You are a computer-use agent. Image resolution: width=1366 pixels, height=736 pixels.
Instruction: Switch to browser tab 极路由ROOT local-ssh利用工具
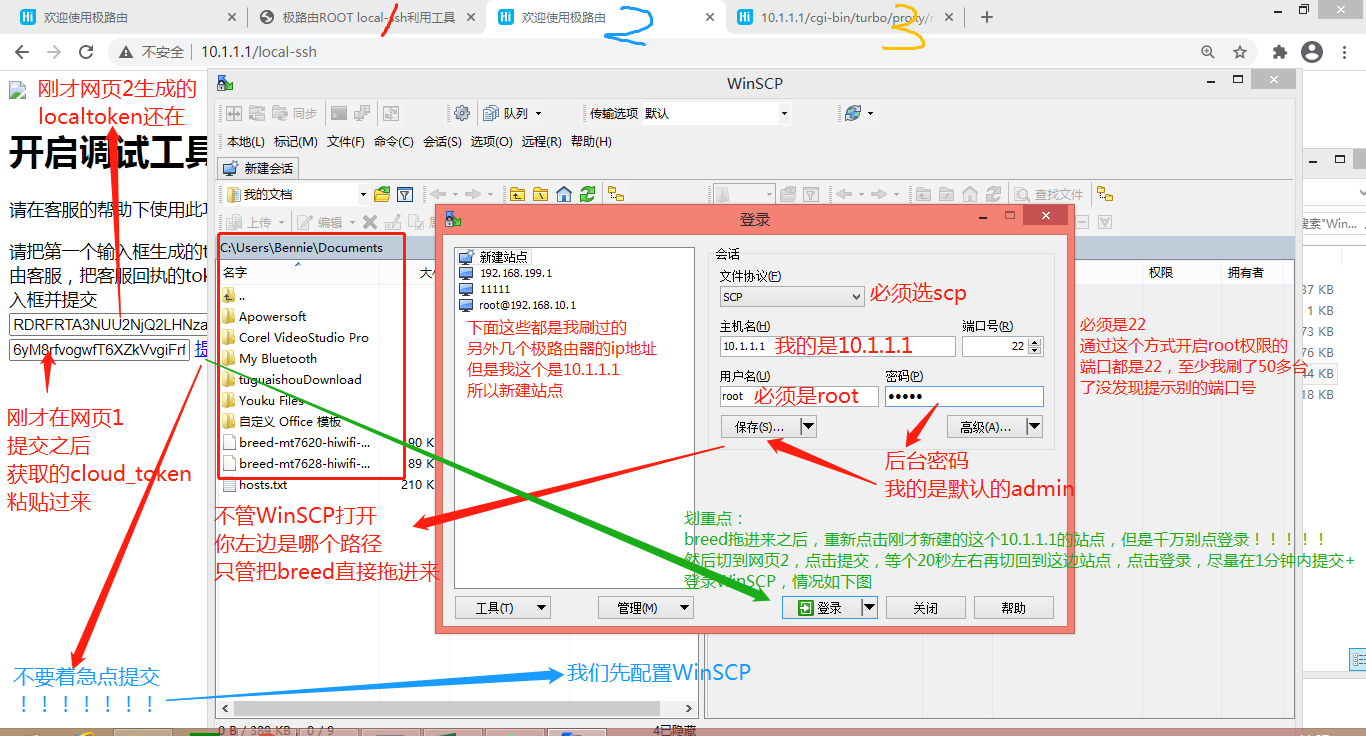[x=367, y=17]
